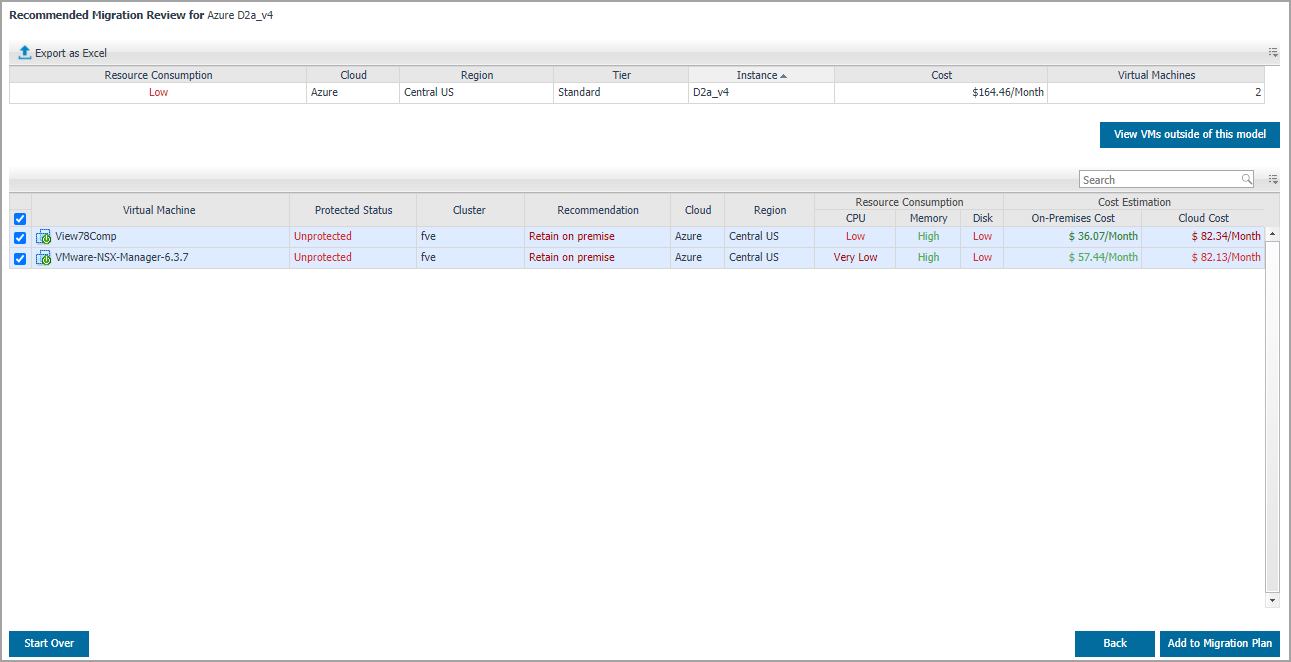
Task: Click scrollbar up arrow in VM table
Action: click(x=1272, y=234)
